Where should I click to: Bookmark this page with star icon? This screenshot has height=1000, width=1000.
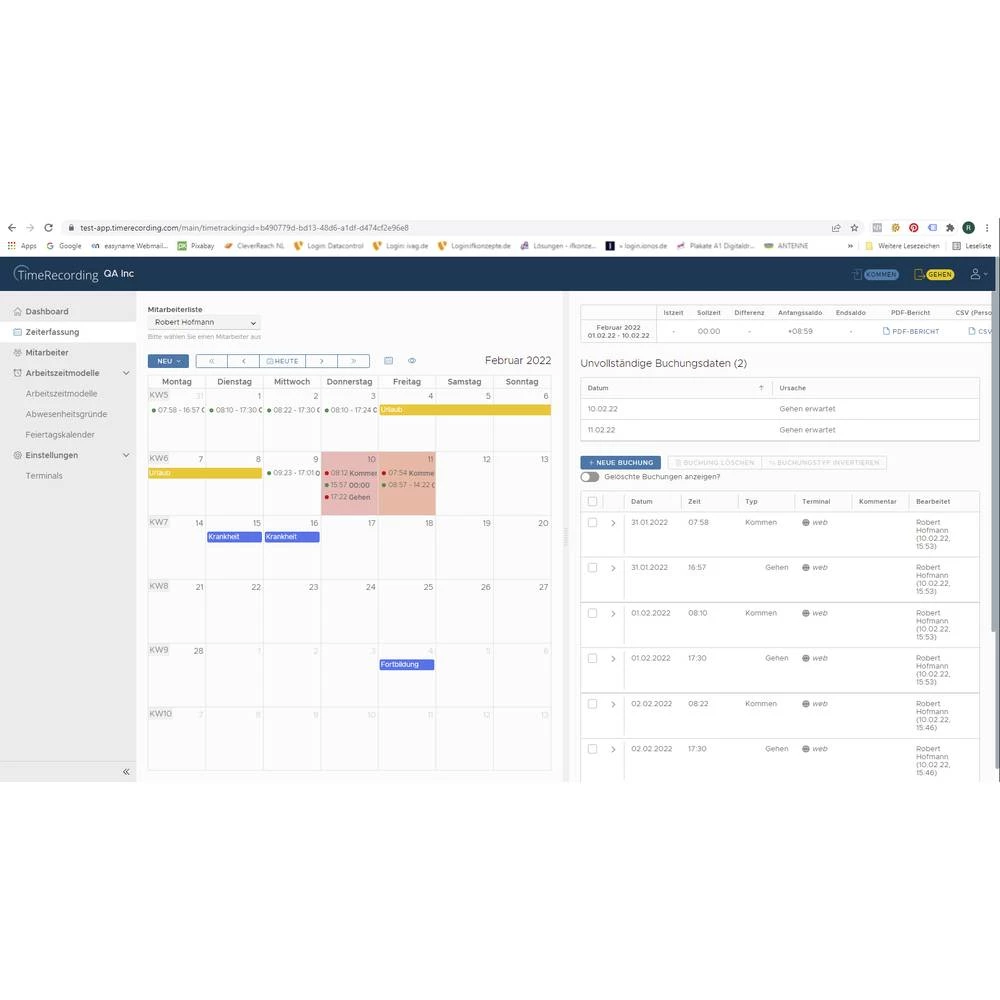pos(854,228)
